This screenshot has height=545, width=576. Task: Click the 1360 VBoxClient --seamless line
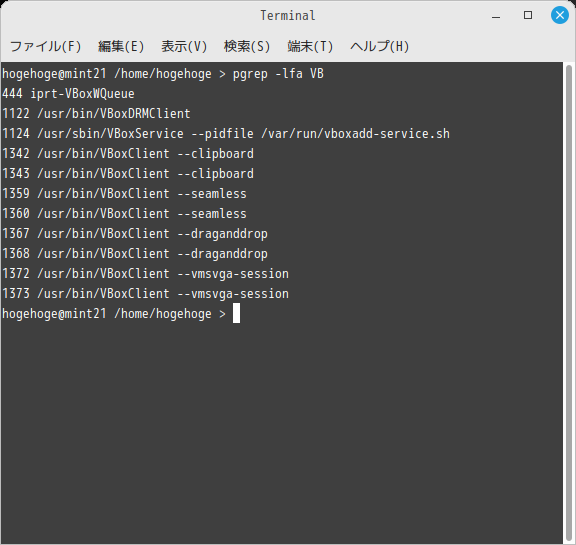tap(124, 214)
